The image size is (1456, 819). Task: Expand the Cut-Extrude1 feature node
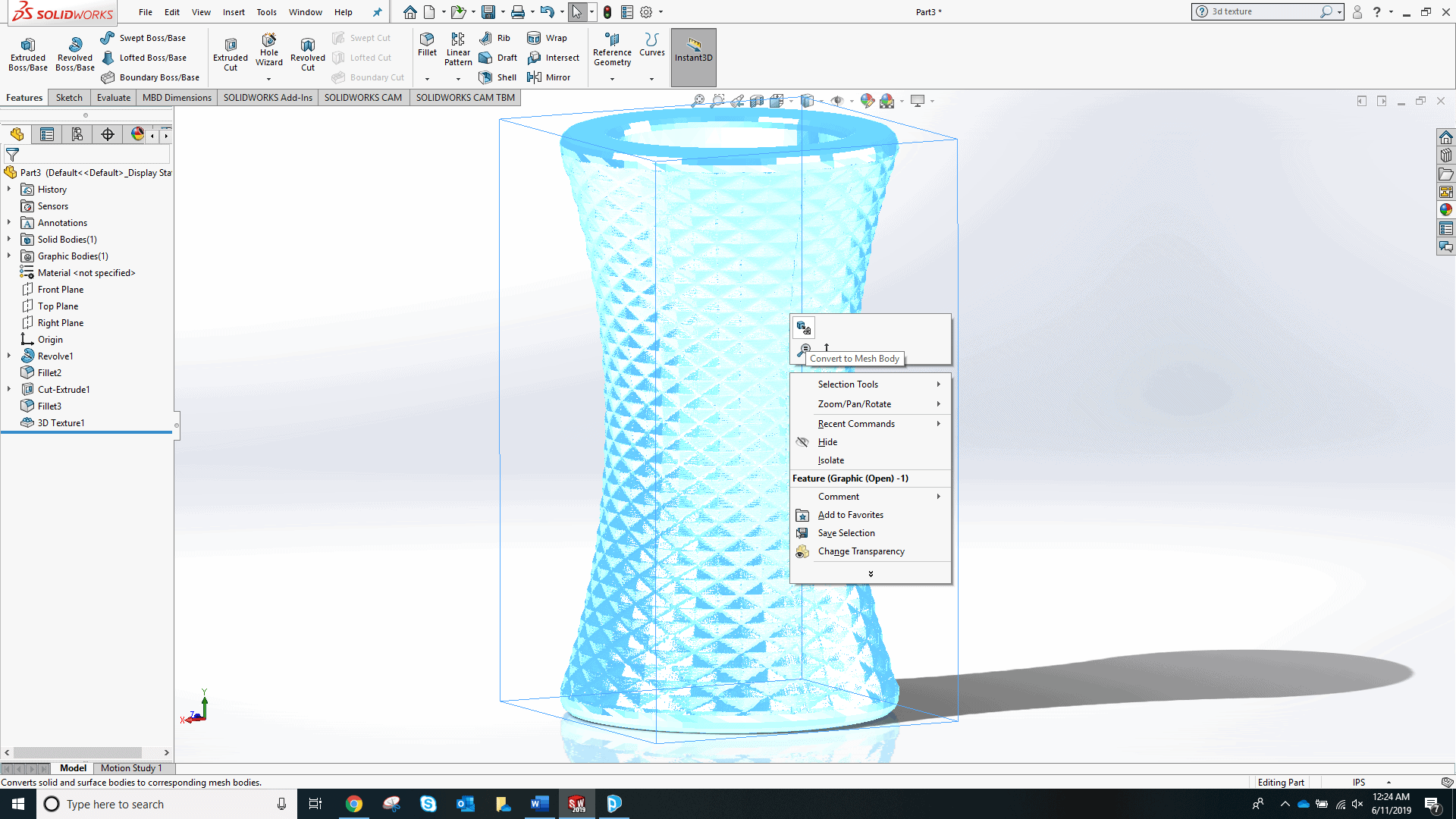point(9,390)
